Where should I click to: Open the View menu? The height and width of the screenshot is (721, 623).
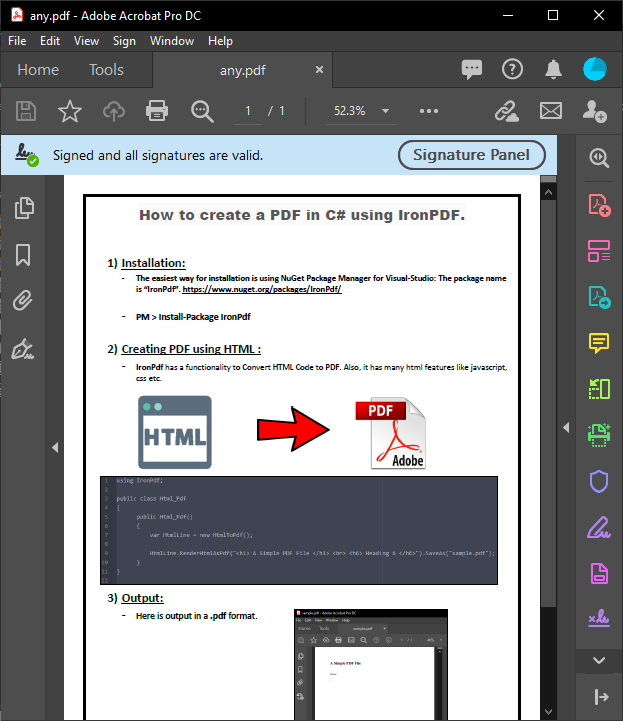[x=86, y=41]
